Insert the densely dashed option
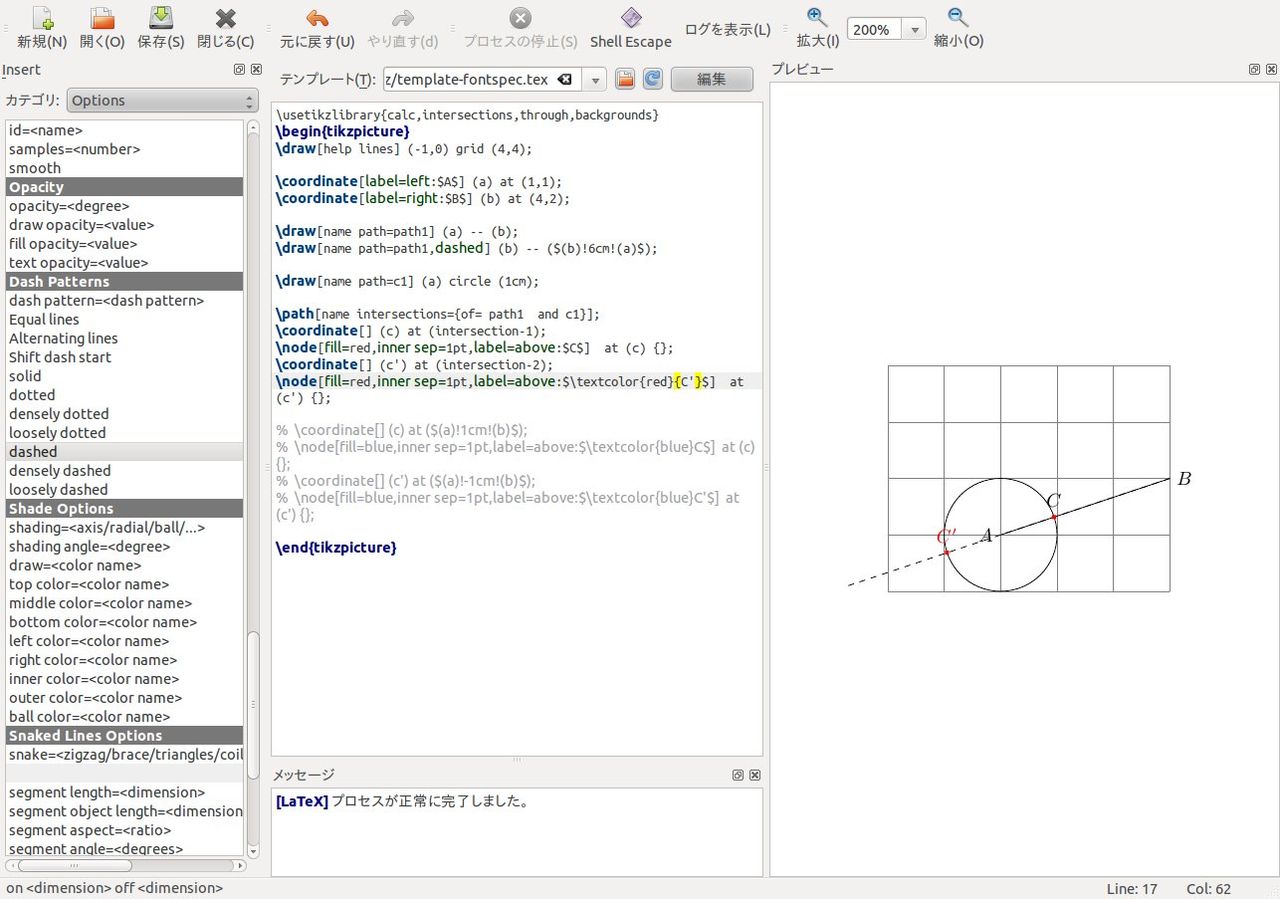The width and height of the screenshot is (1280, 899). tap(125, 471)
